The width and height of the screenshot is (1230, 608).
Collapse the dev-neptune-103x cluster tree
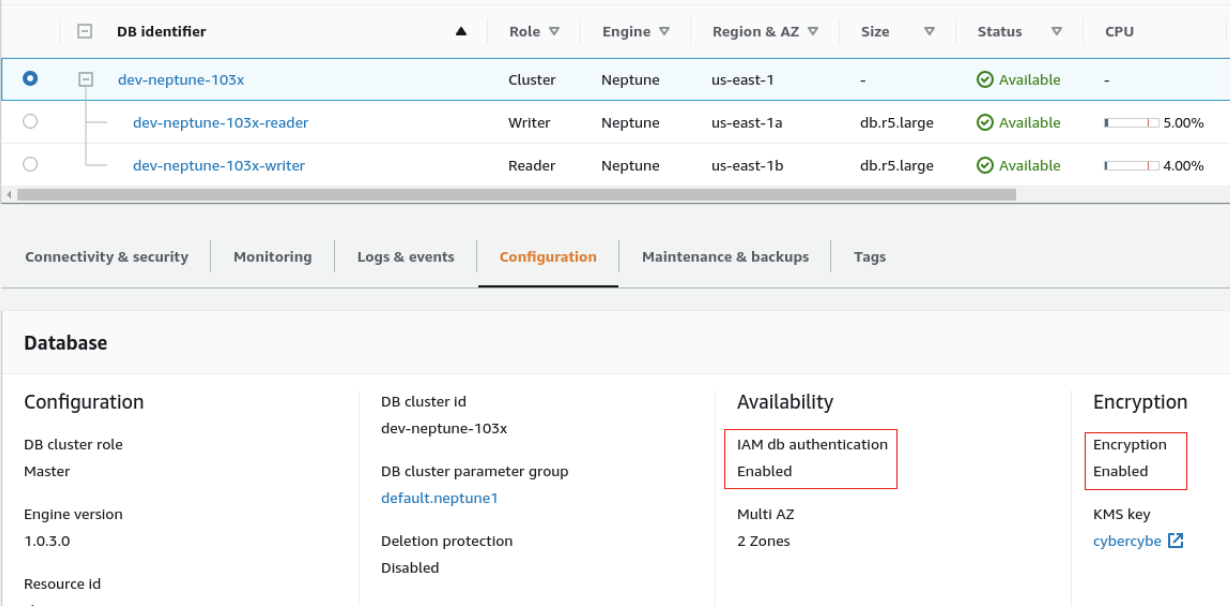85,79
